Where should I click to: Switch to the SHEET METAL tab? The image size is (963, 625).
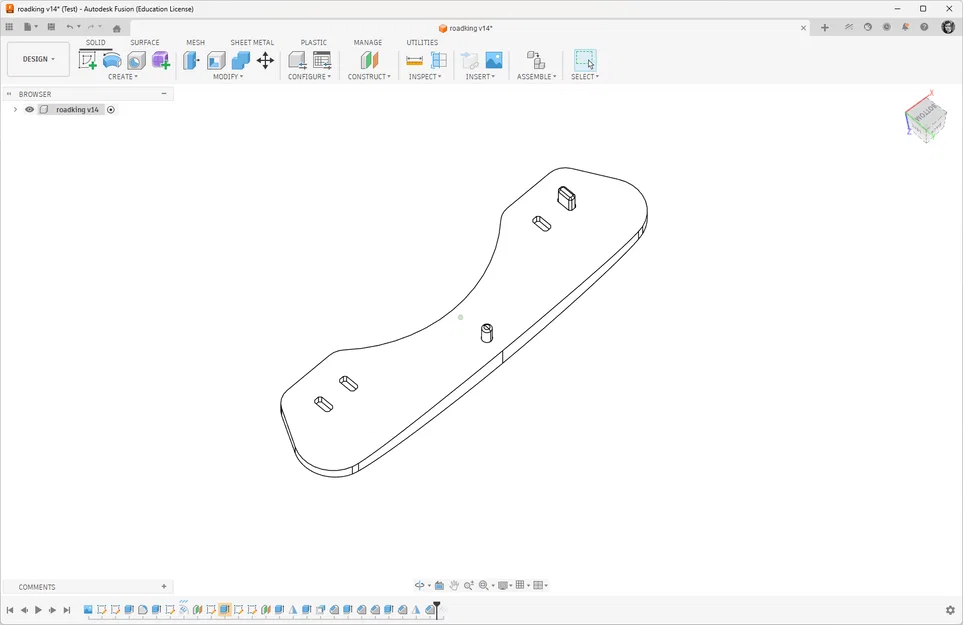[252, 42]
